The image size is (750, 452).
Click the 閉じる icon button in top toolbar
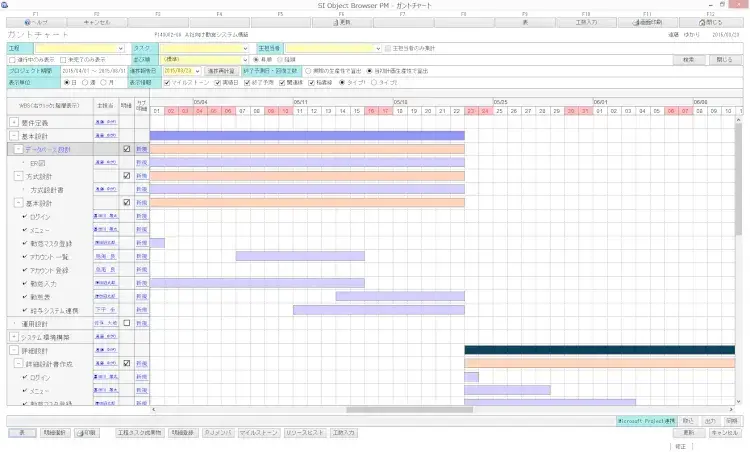point(710,21)
